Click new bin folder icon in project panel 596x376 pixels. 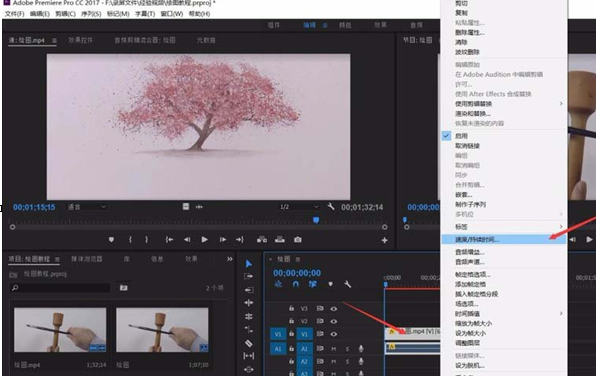(x=124, y=288)
